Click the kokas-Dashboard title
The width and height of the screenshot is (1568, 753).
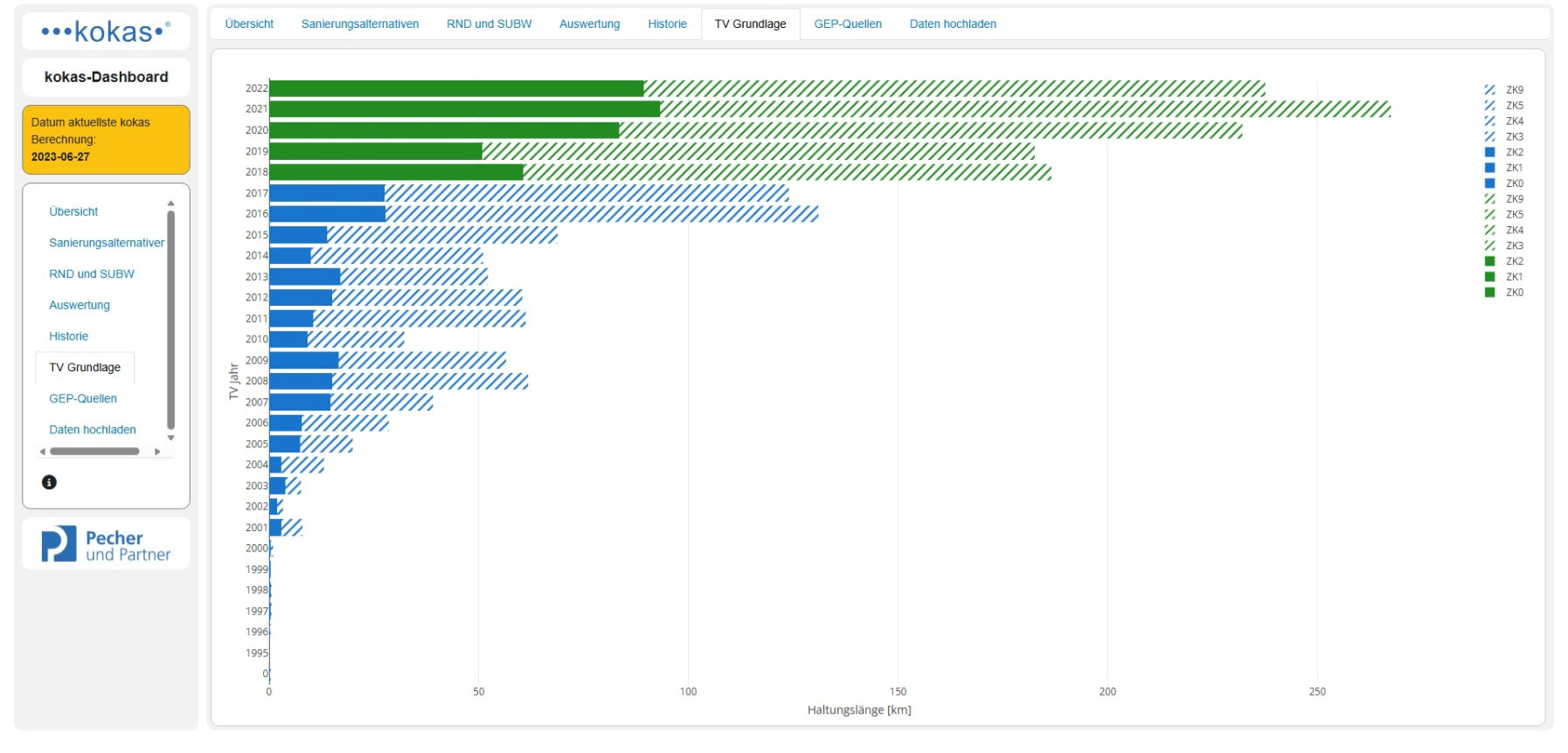click(106, 77)
